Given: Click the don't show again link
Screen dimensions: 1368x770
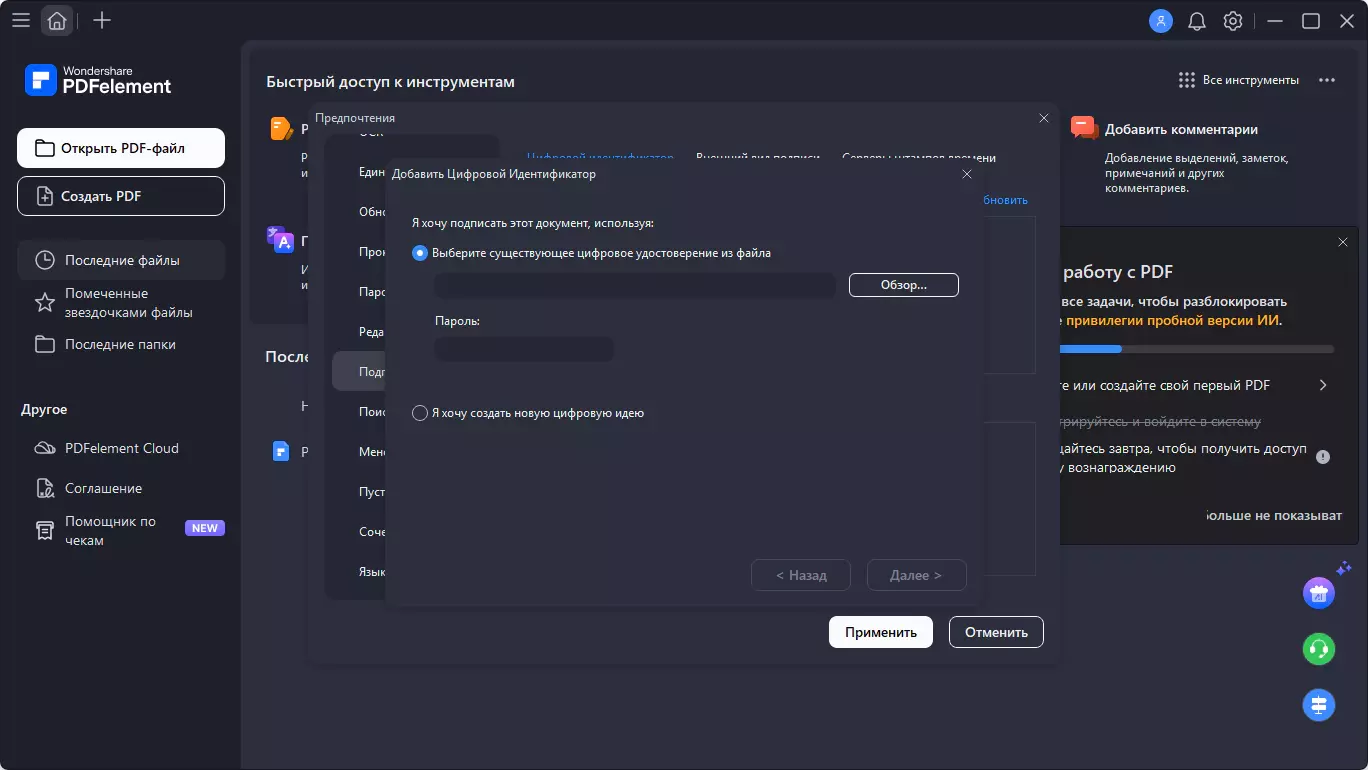Looking at the screenshot, I should click(x=1274, y=515).
